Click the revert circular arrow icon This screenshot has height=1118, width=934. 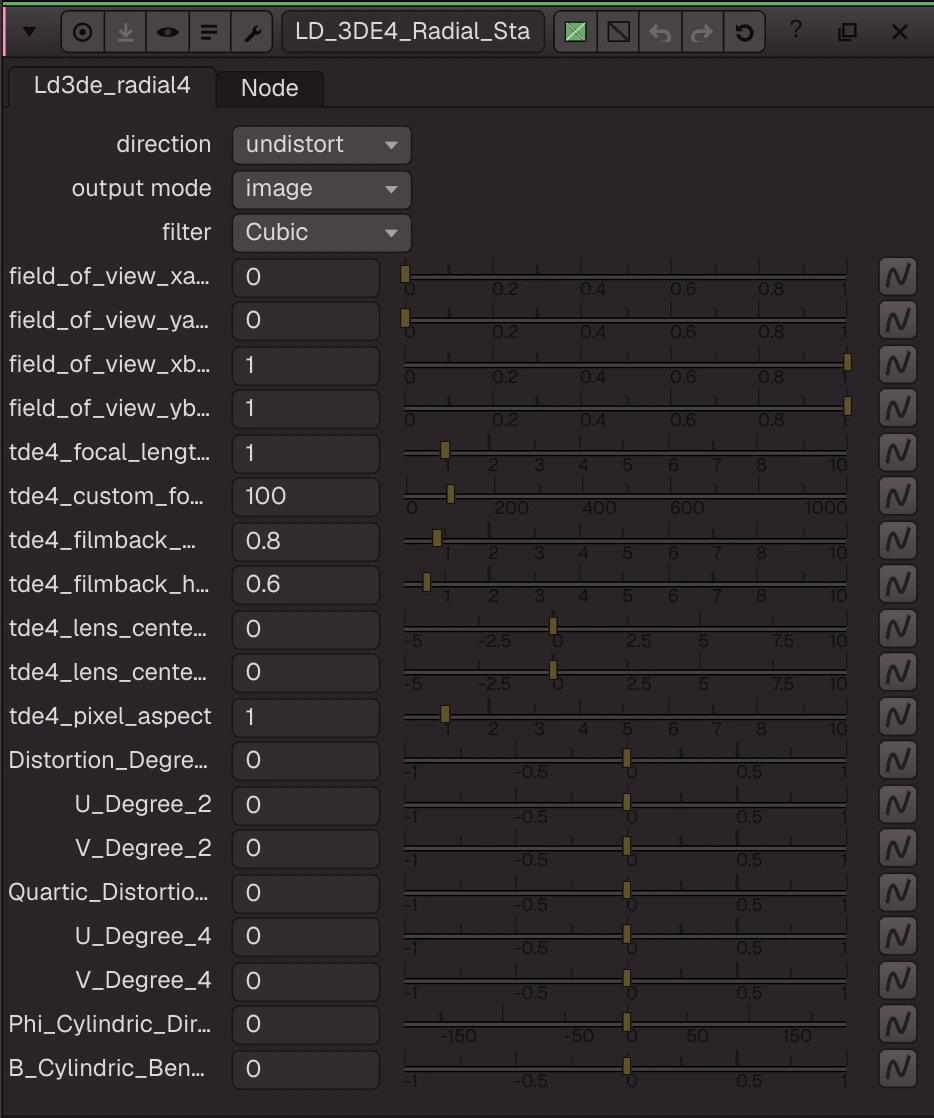744,32
